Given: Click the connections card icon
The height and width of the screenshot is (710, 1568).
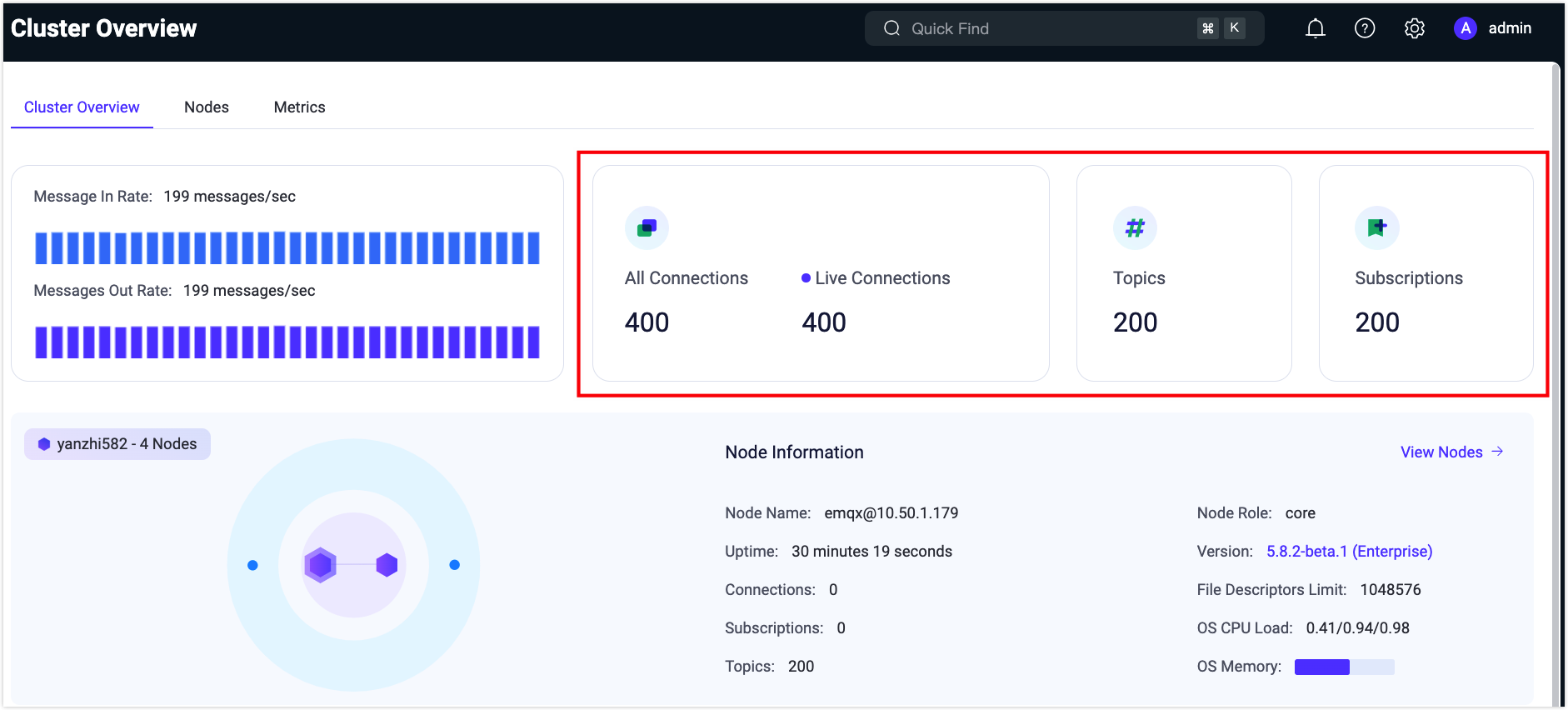Looking at the screenshot, I should click(647, 227).
